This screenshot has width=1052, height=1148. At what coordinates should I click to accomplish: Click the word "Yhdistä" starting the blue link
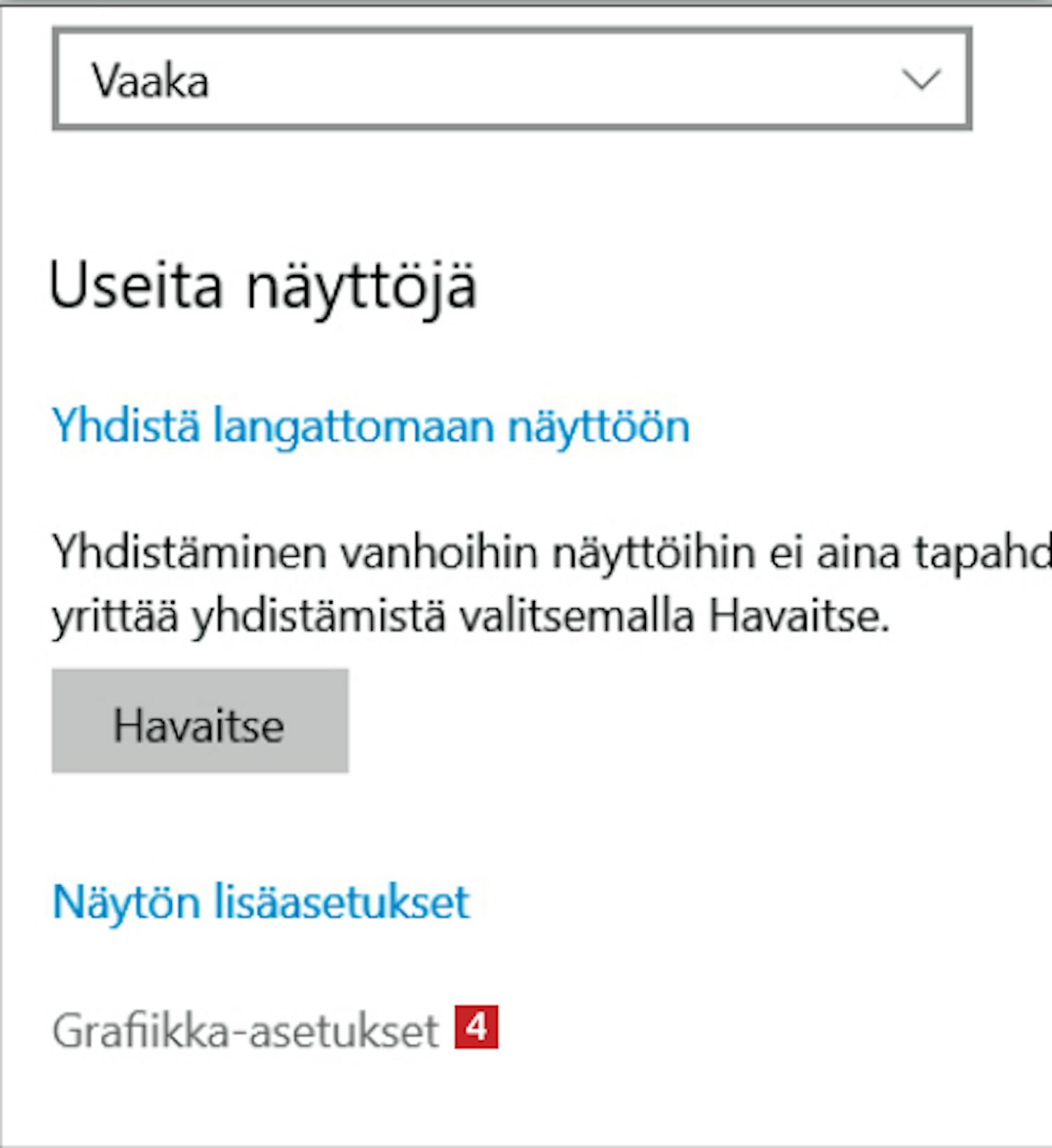pyautogui.click(x=126, y=425)
